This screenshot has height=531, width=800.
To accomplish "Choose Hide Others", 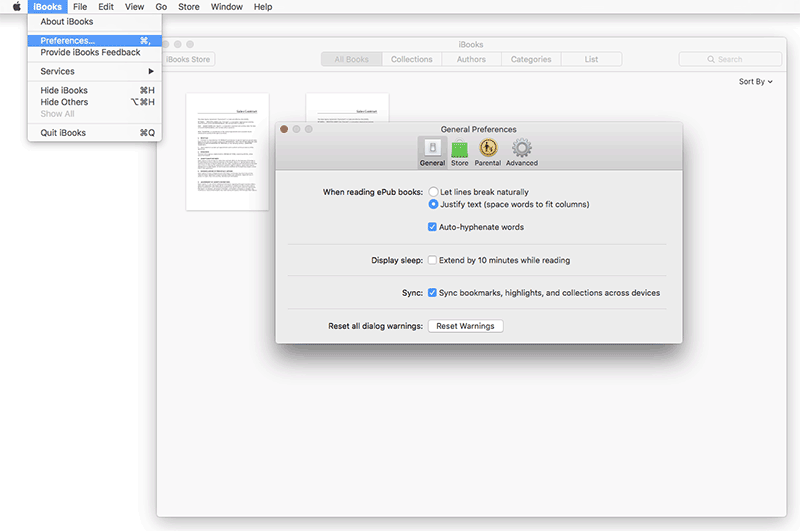I will [95, 102].
